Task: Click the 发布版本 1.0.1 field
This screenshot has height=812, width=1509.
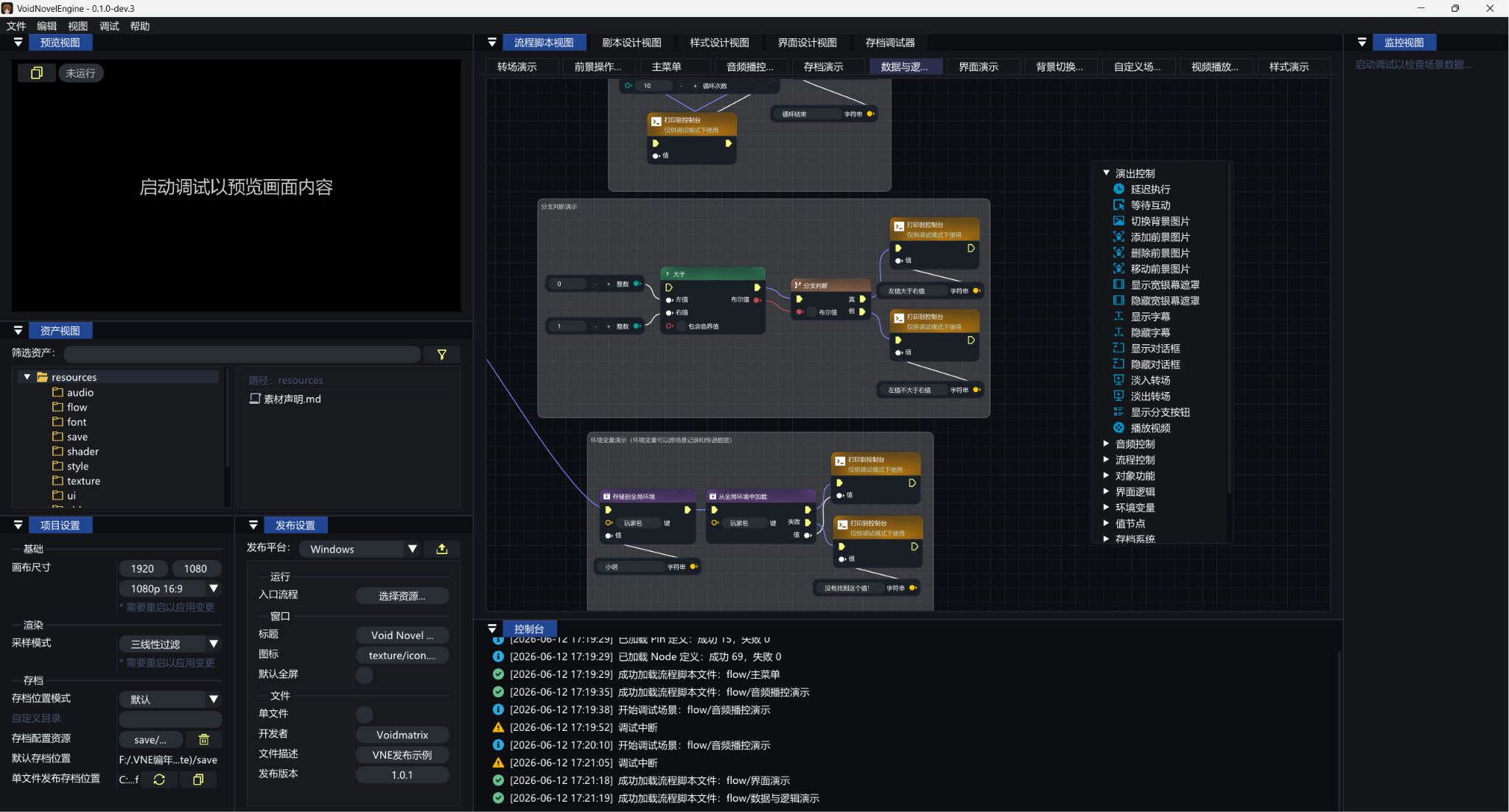Action: pos(402,775)
